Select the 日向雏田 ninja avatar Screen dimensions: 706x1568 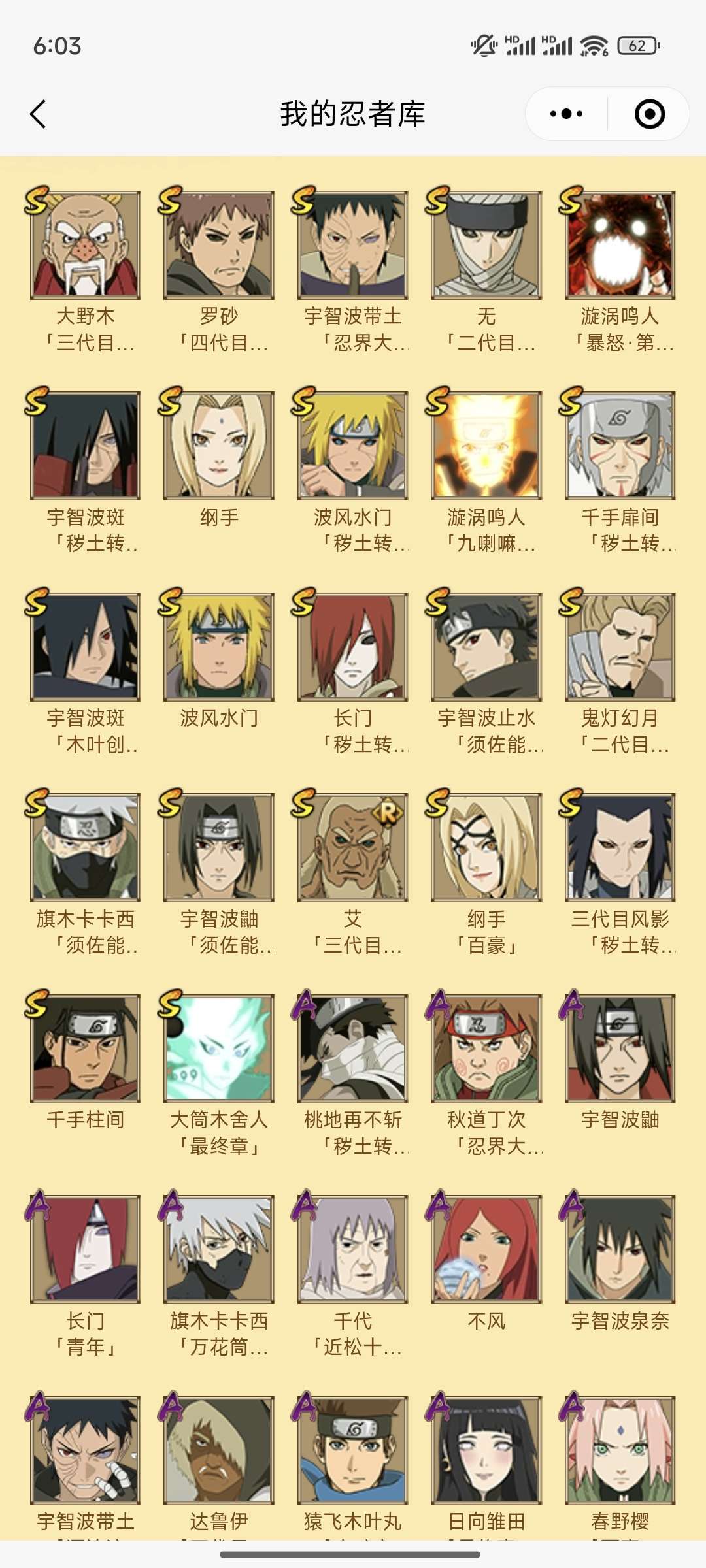(x=486, y=1450)
